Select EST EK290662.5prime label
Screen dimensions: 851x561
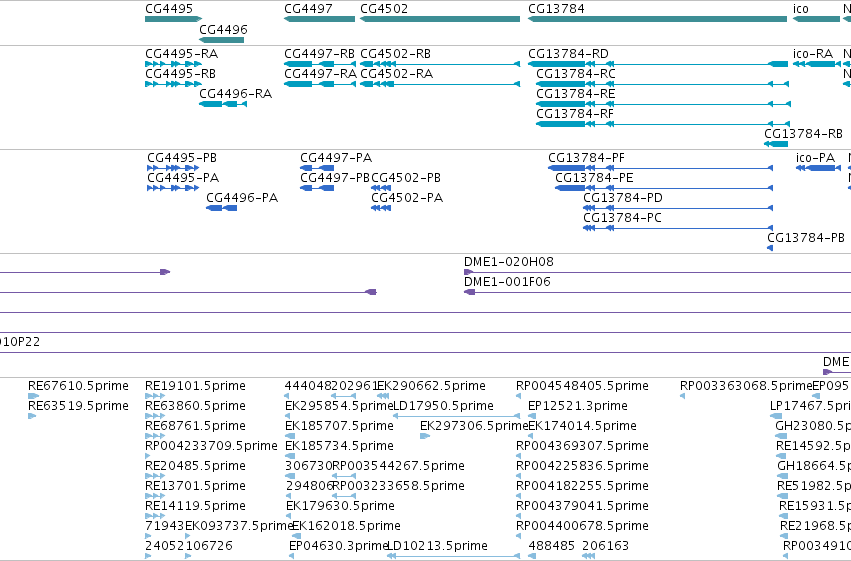click(431, 386)
